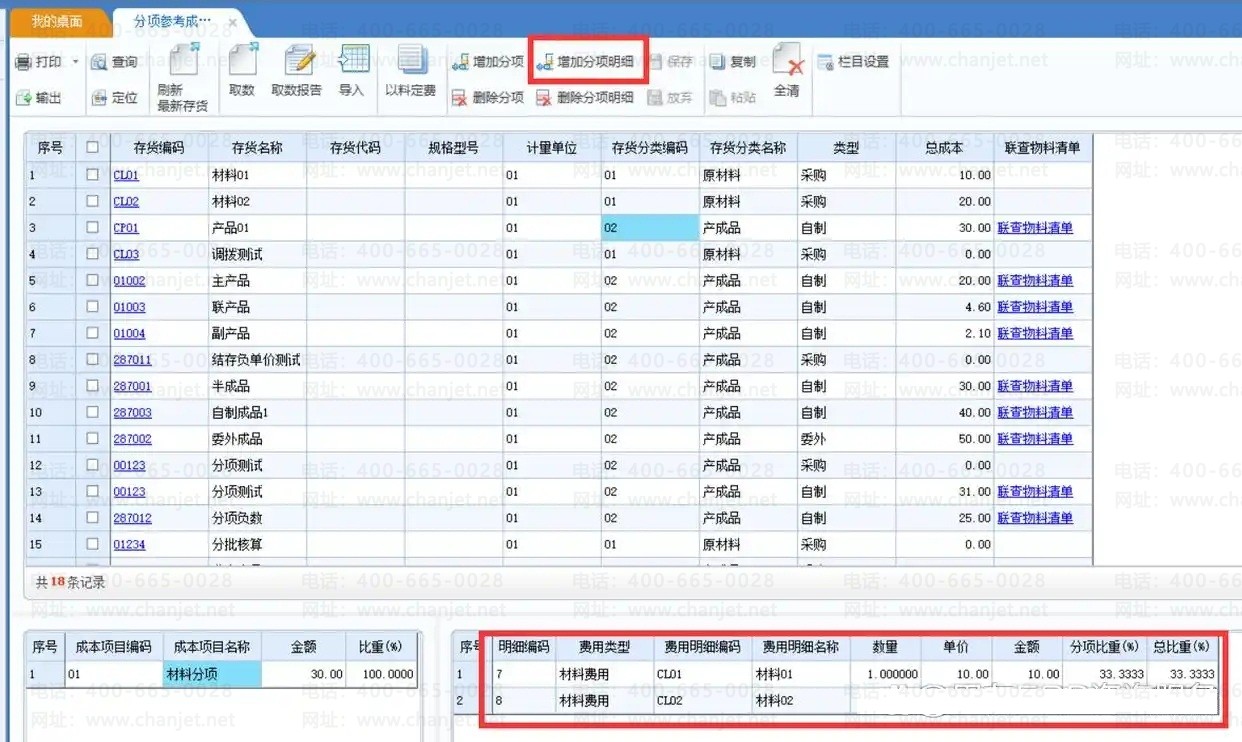
Task: Click the 复制 copy button
Action: pyautogui.click(x=733, y=62)
